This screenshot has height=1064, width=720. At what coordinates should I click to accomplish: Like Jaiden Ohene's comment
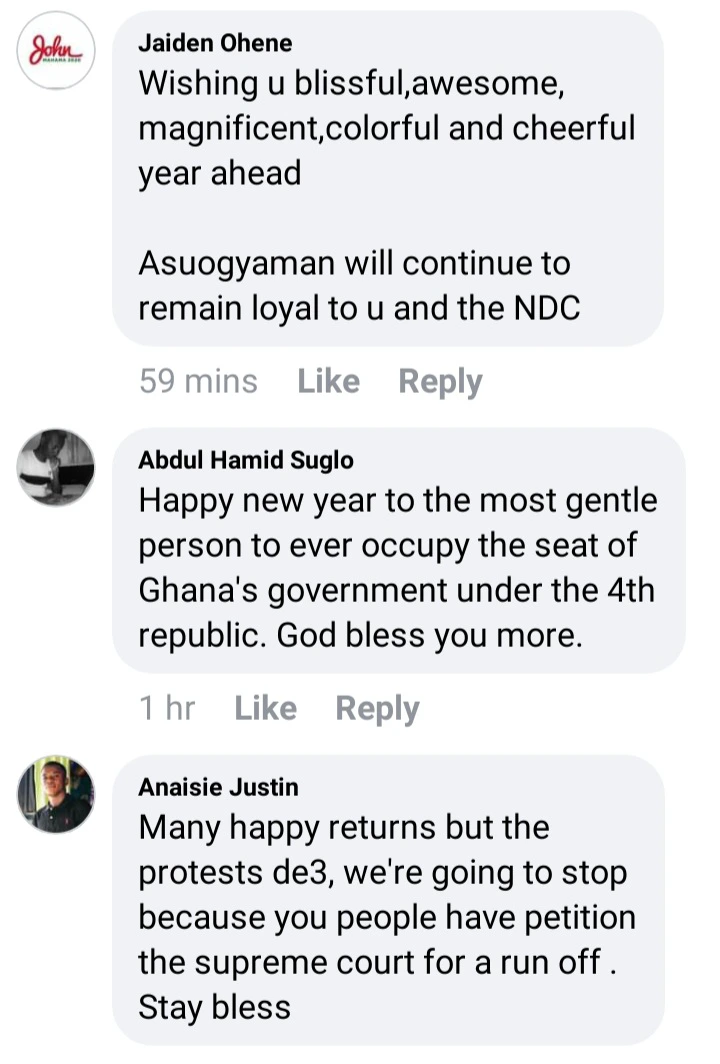click(x=328, y=381)
